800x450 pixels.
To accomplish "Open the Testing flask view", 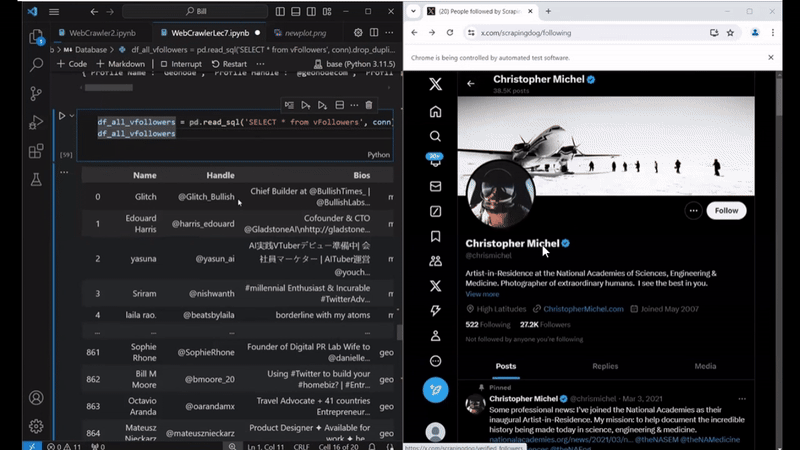I will click(36, 180).
